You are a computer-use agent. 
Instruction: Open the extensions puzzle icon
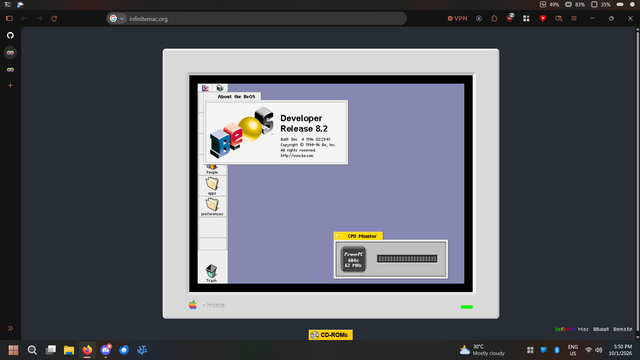[494, 18]
